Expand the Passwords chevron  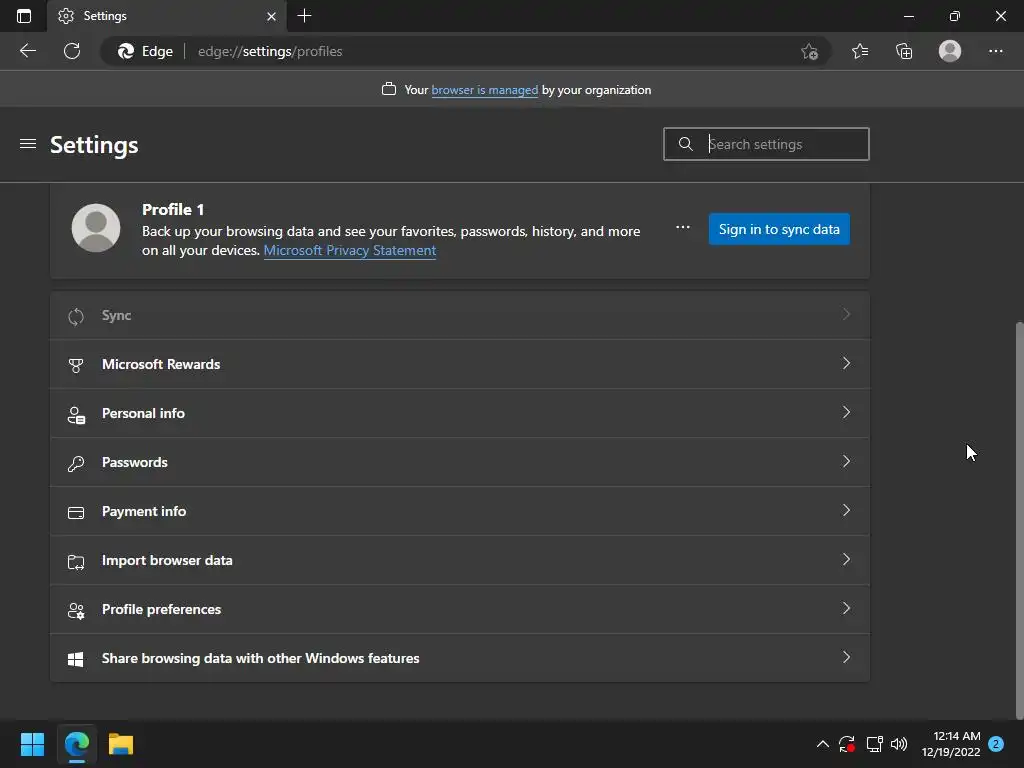846,461
